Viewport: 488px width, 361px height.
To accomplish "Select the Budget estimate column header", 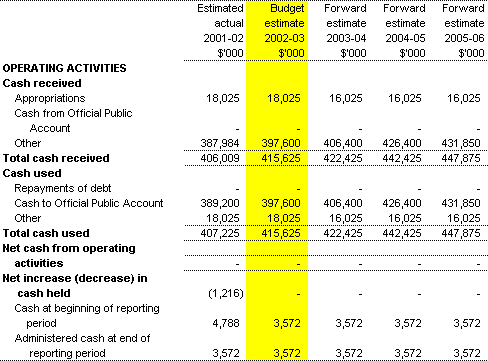I will [x=284, y=16].
